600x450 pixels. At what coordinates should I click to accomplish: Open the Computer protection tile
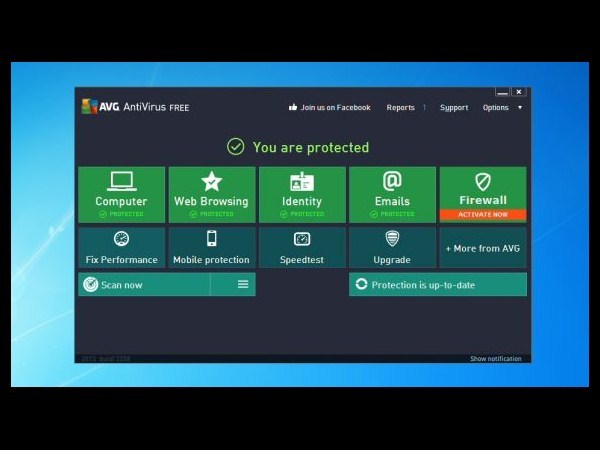121,194
